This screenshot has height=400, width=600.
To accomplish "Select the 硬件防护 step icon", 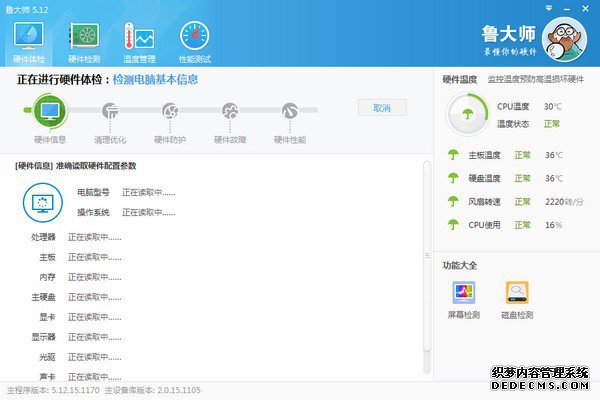I will (x=170, y=111).
